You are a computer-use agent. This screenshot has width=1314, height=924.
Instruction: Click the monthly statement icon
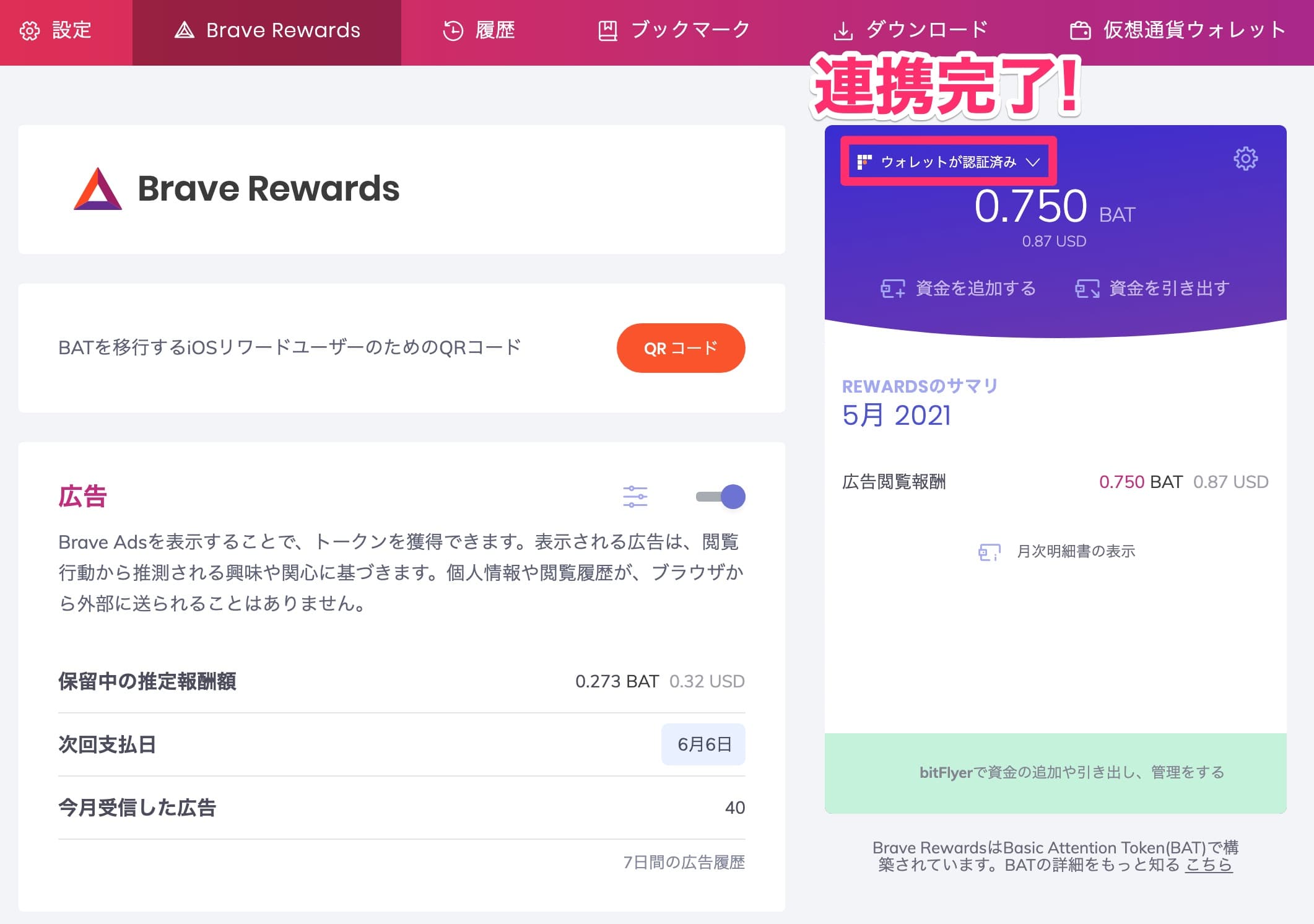(989, 551)
